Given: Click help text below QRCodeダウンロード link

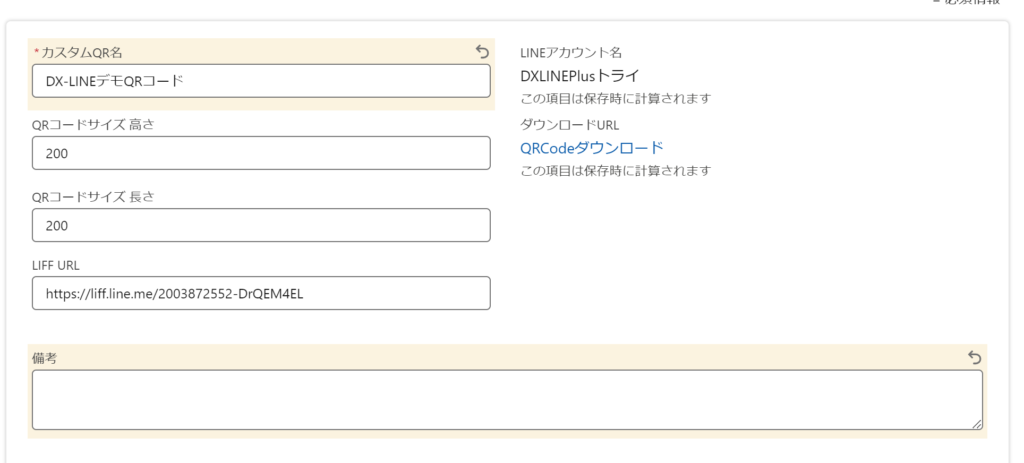Looking at the screenshot, I should point(615,170).
